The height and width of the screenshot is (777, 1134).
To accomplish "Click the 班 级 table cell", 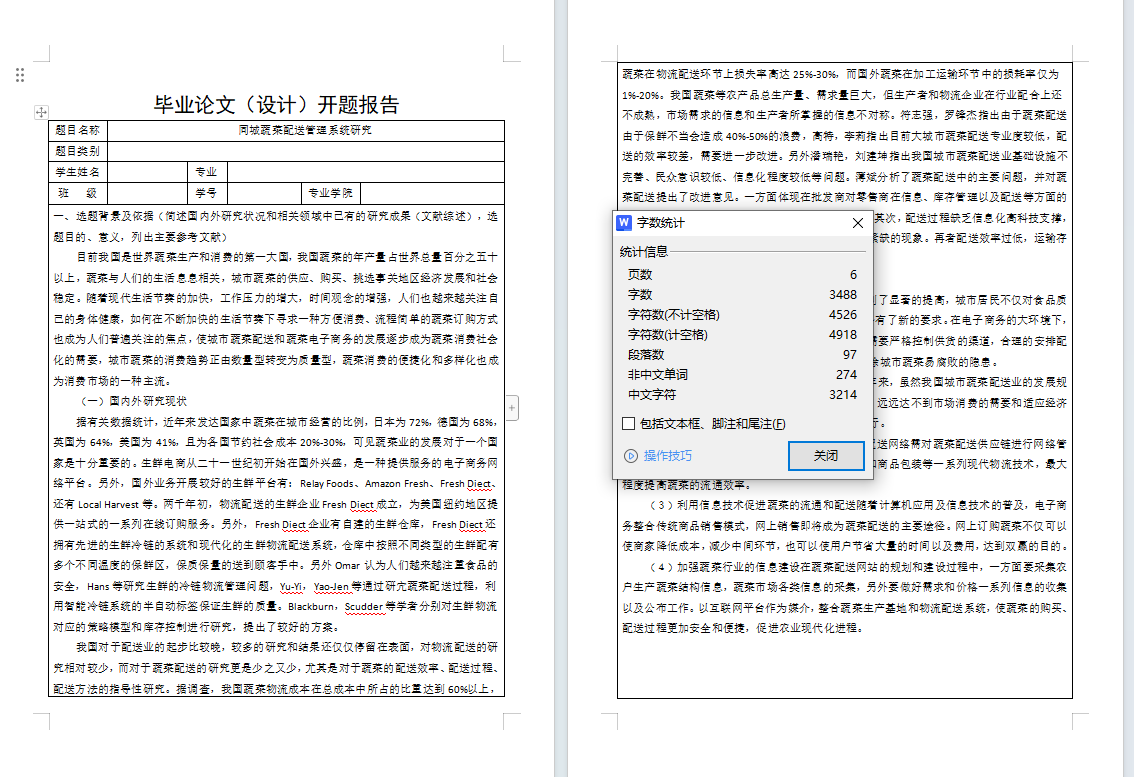I will pos(78,193).
